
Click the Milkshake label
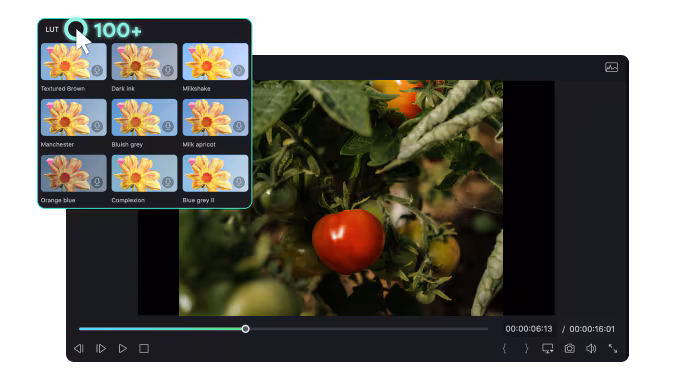(196, 88)
